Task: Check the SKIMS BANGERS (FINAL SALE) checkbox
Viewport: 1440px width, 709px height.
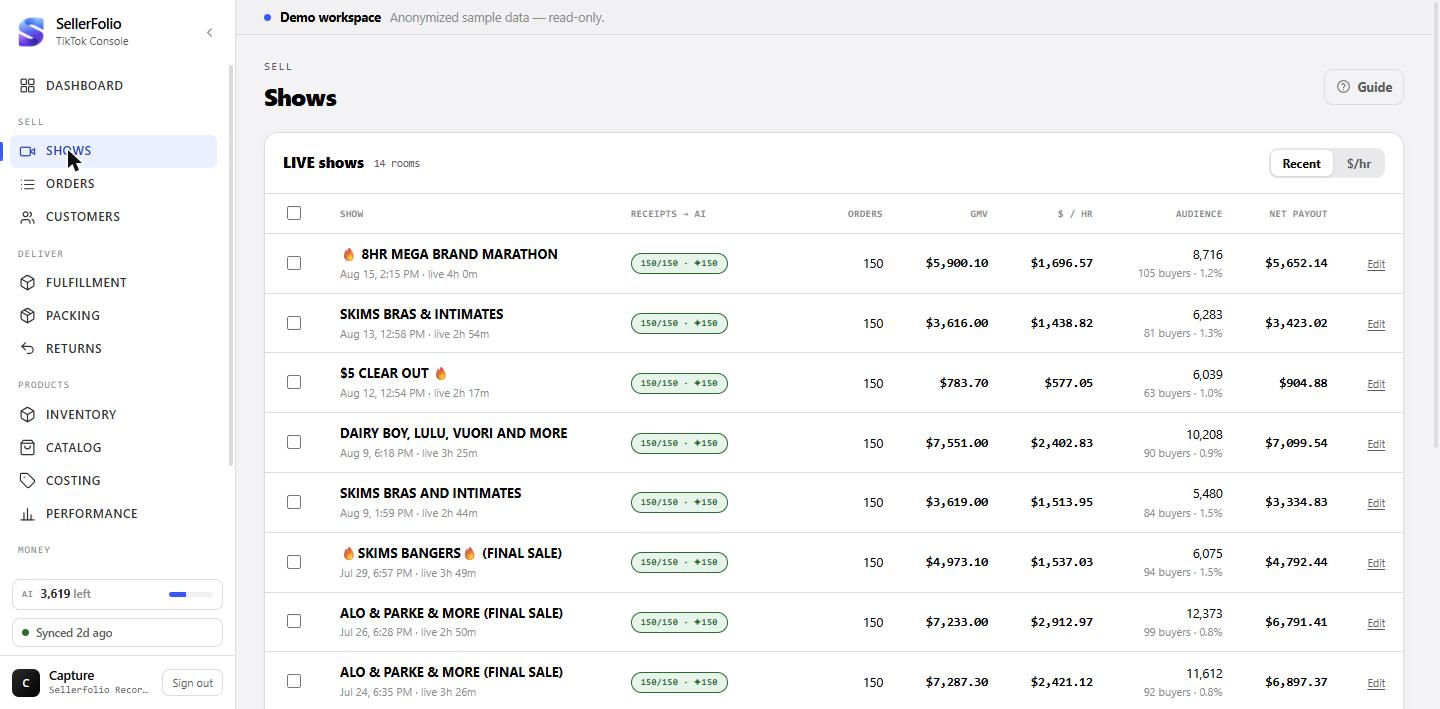Action: pyautogui.click(x=294, y=562)
